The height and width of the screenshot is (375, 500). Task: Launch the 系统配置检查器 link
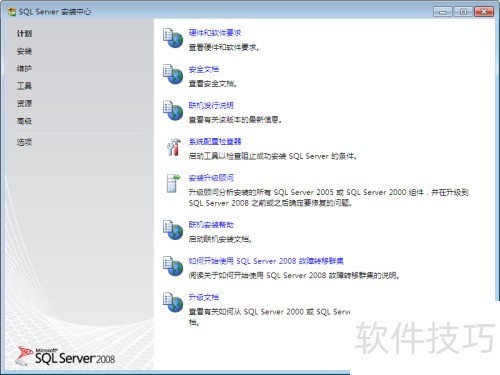pyautogui.click(x=215, y=141)
